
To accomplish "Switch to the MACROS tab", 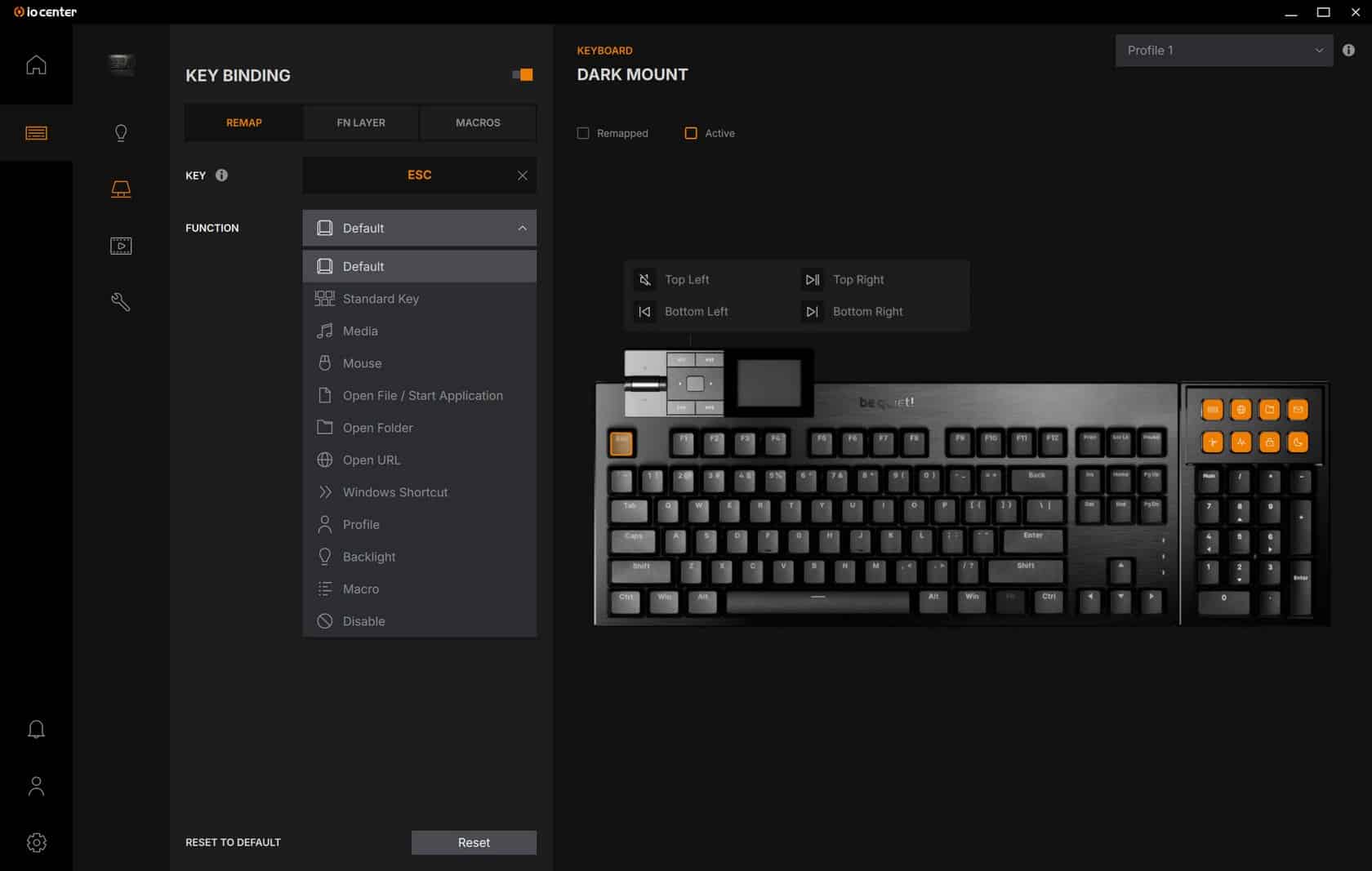I will [x=478, y=122].
